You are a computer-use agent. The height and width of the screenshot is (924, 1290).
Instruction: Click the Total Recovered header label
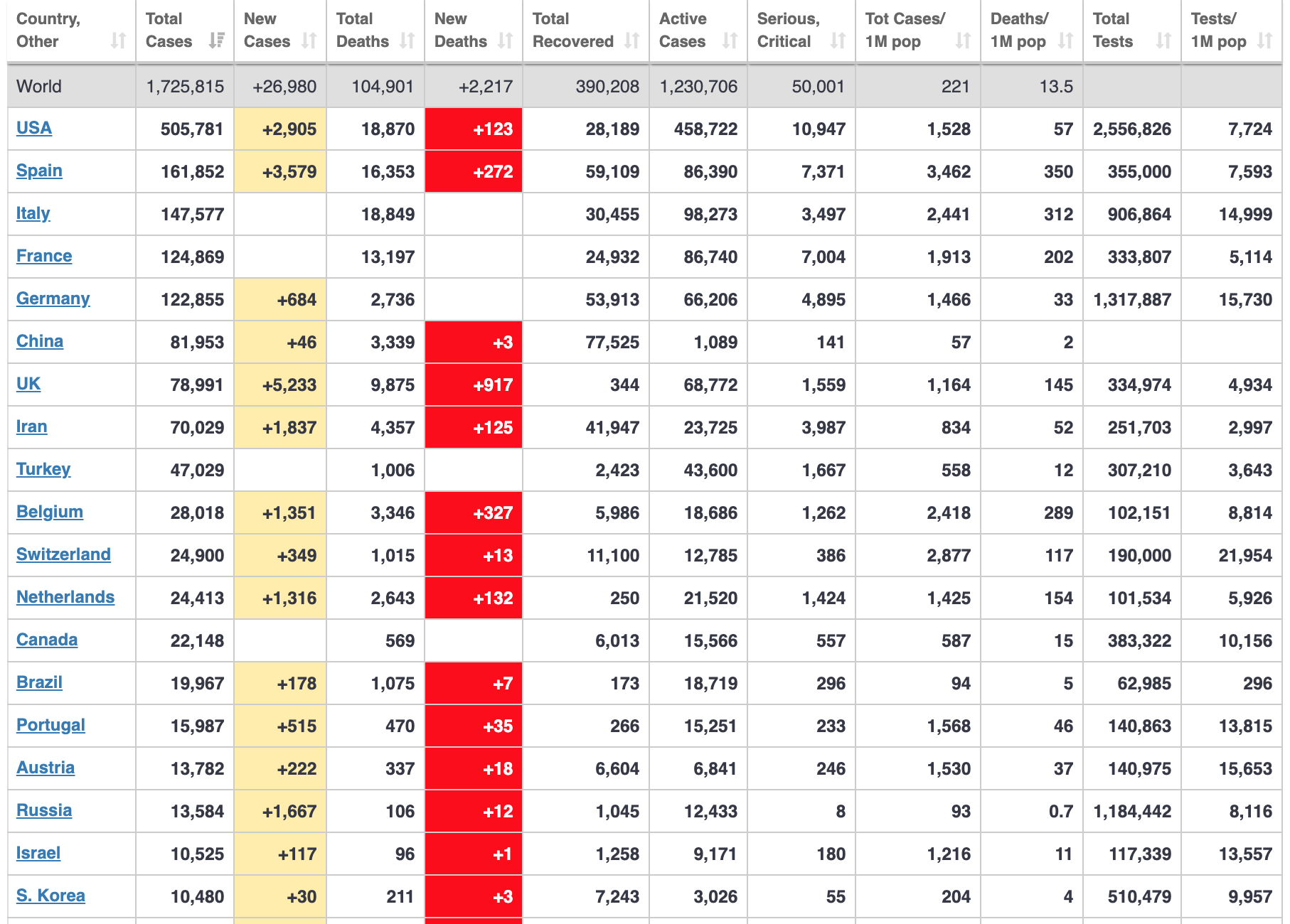tap(572, 30)
